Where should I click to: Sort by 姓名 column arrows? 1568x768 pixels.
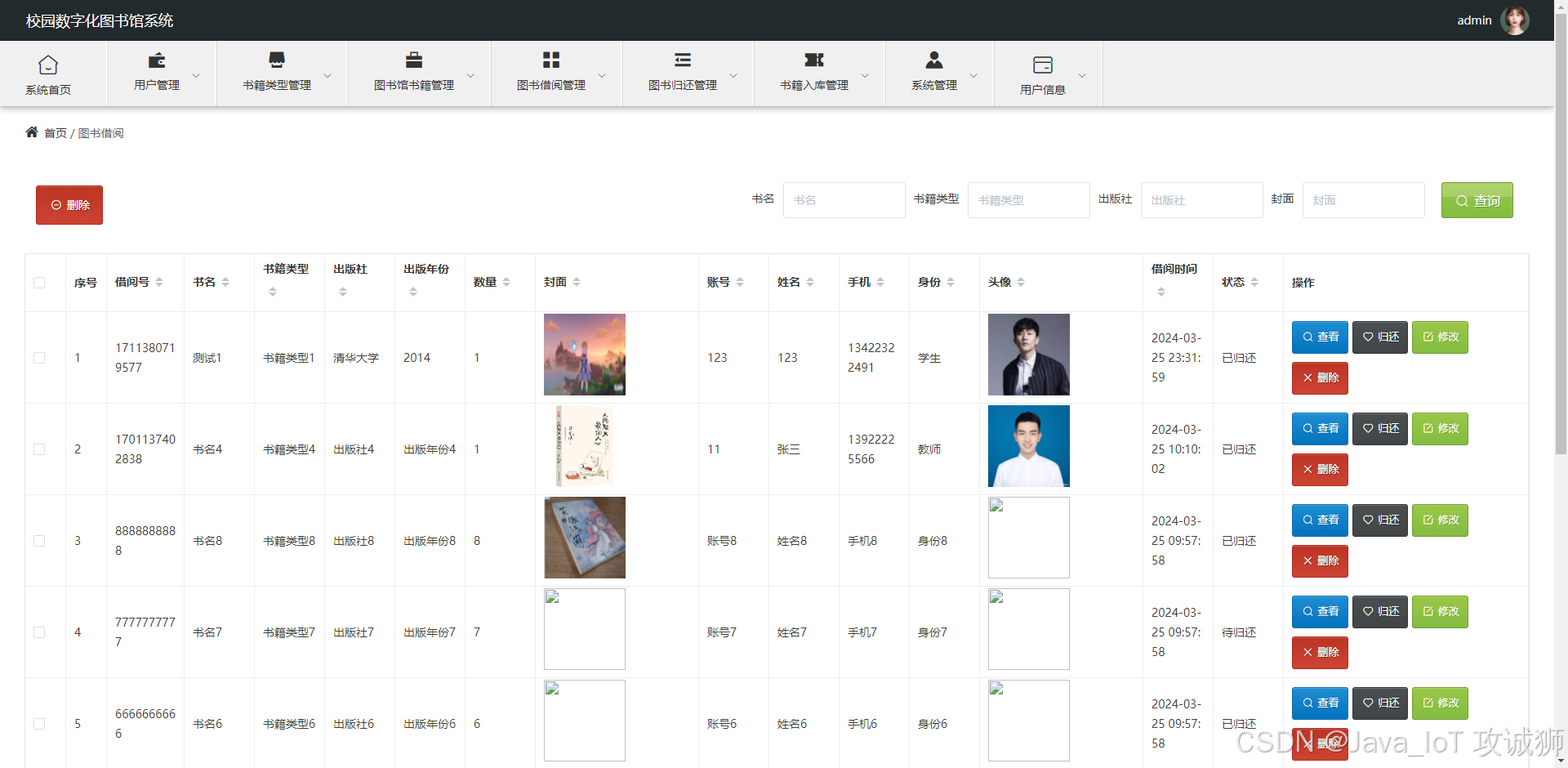pos(810,282)
